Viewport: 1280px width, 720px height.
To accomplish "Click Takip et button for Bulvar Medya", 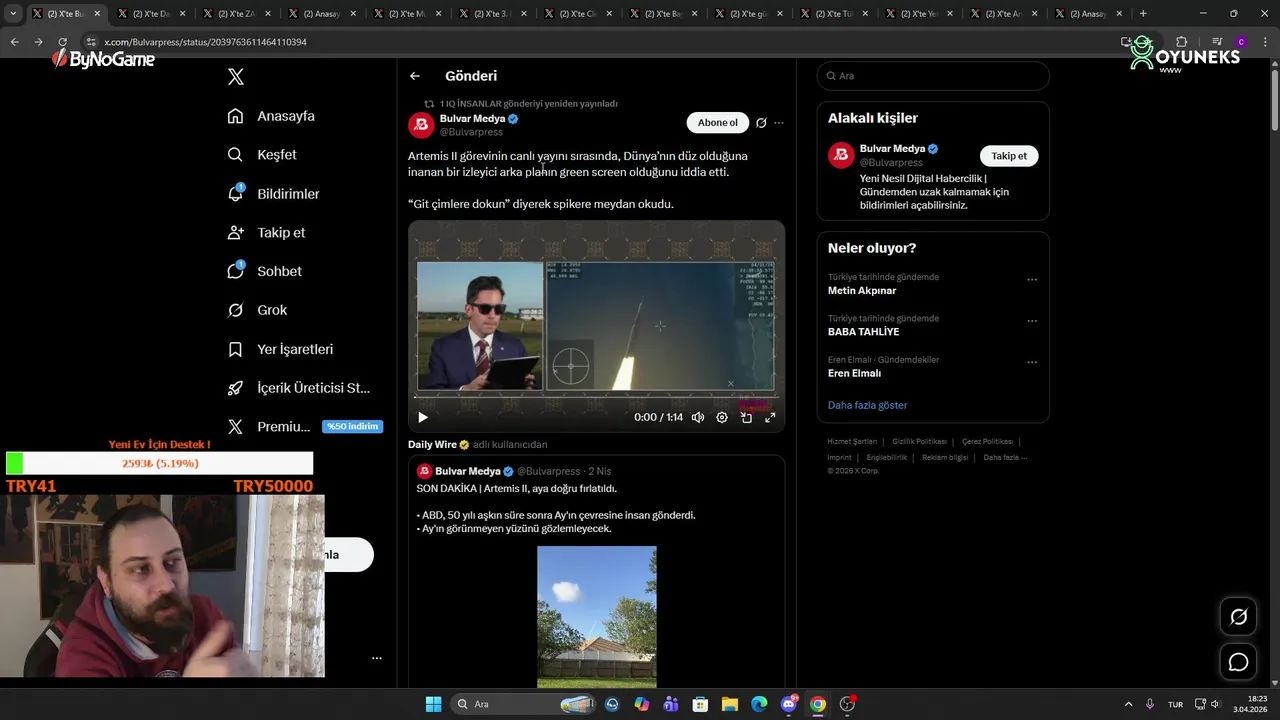I will click(x=1009, y=156).
